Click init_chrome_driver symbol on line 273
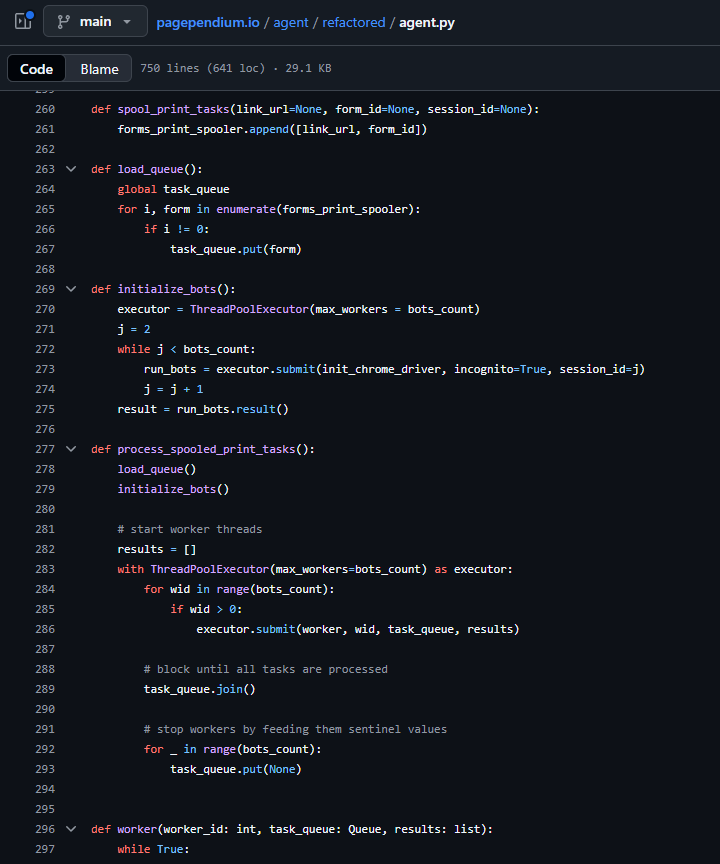720x864 pixels. [x=379, y=369]
